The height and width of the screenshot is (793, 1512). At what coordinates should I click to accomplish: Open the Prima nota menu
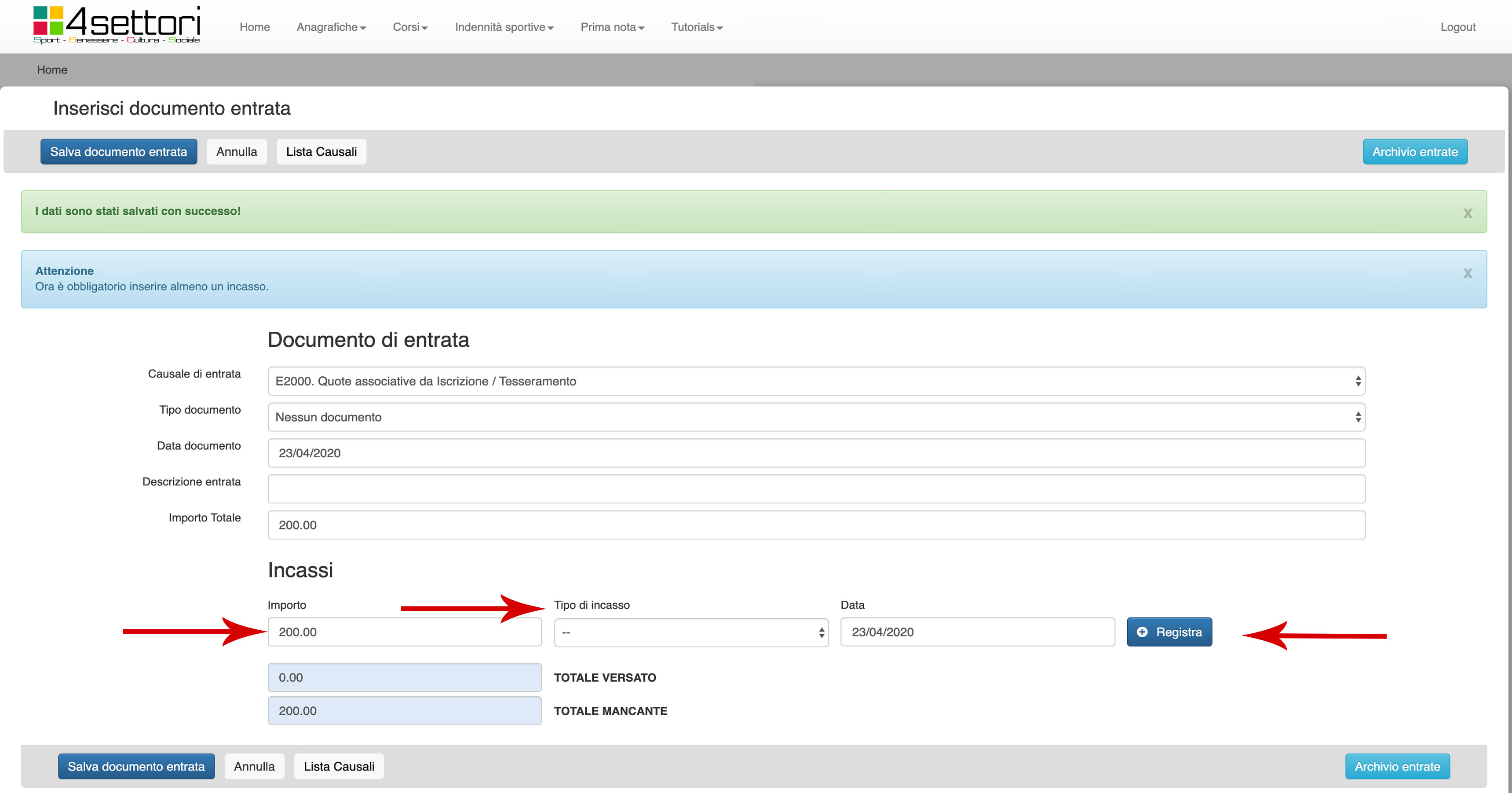point(612,27)
